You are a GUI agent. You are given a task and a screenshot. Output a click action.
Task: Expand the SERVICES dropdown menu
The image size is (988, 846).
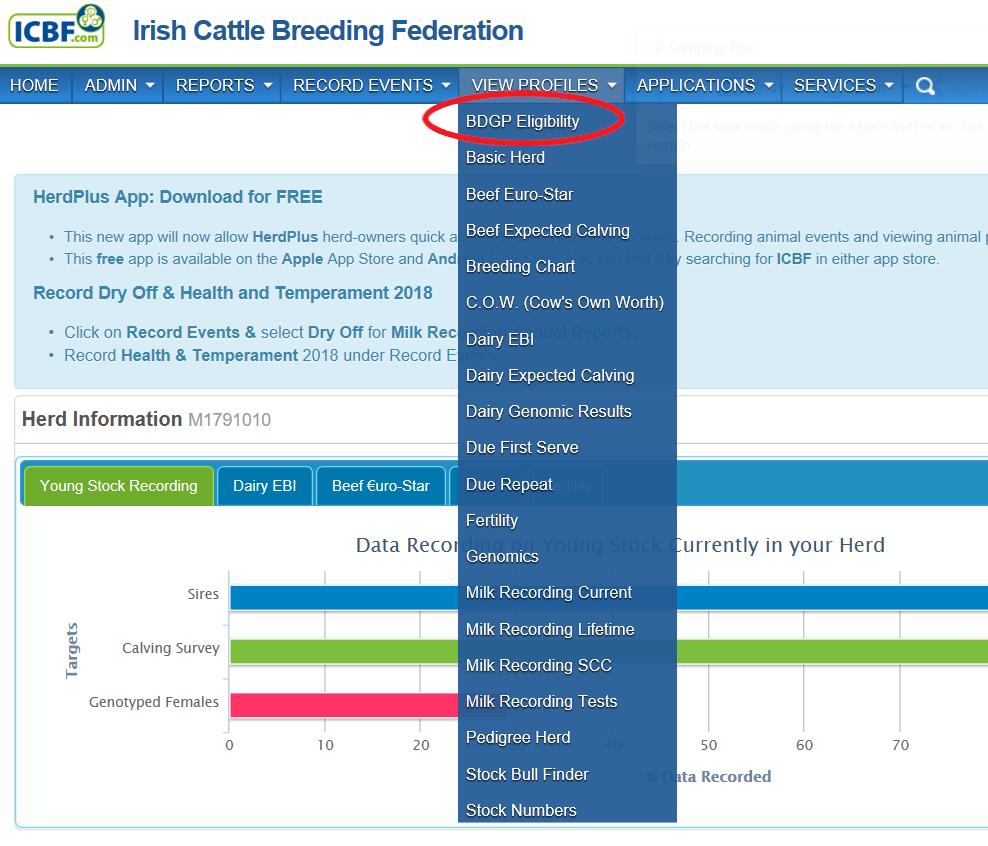point(843,85)
